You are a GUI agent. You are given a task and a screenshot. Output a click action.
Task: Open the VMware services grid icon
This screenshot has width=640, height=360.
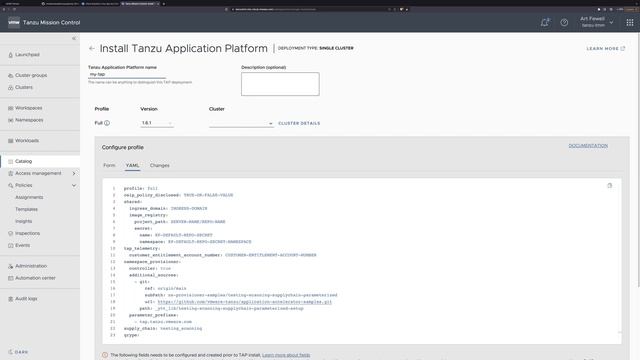click(x=630, y=23)
